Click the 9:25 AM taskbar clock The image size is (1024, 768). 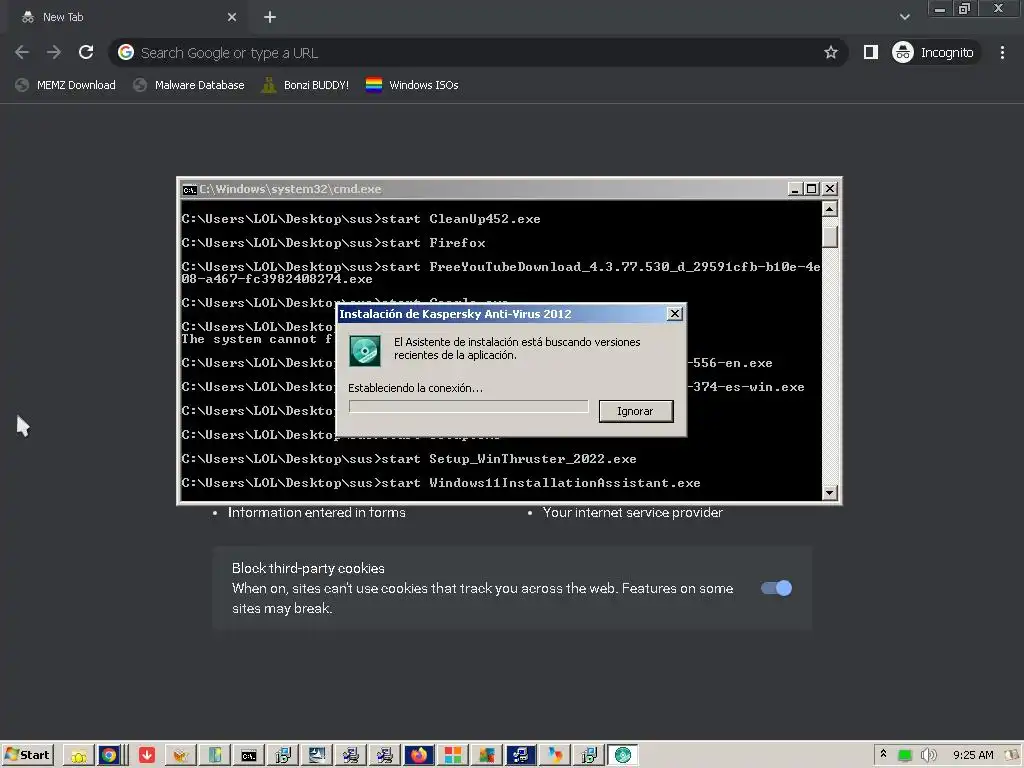(973, 756)
